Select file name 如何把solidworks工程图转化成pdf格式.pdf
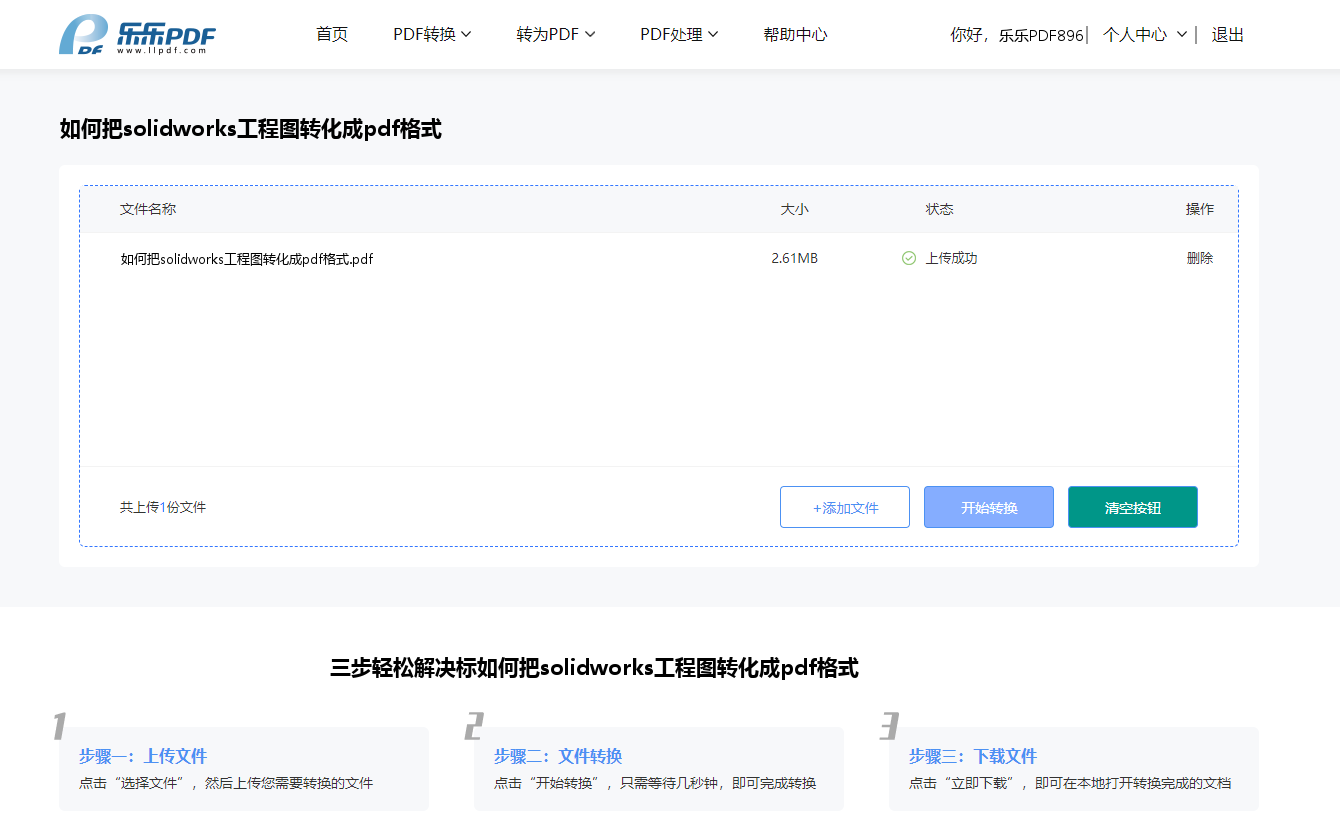The width and height of the screenshot is (1340, 828). tap(247, 259)
